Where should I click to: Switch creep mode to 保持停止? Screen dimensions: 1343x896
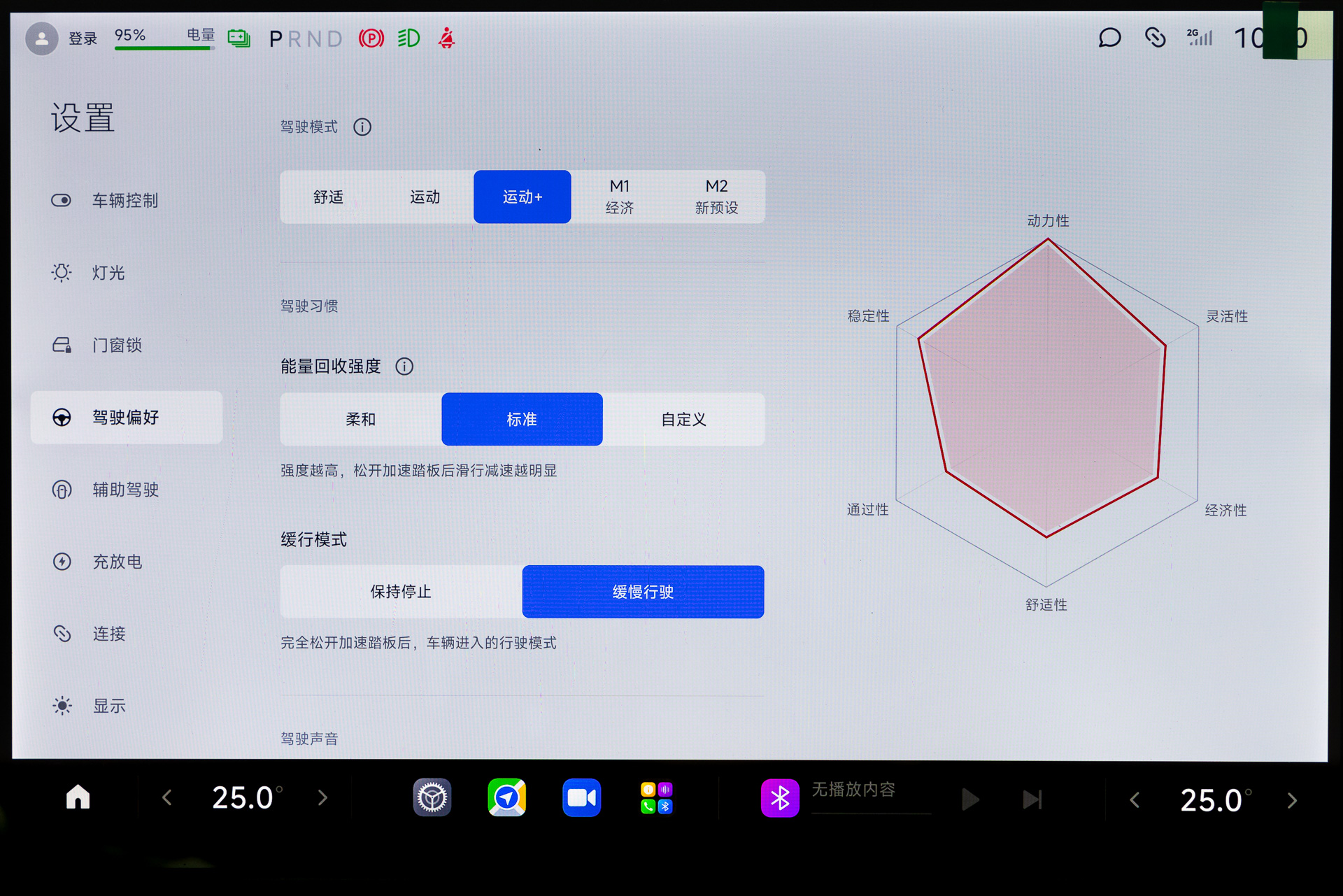pos(401,592)
